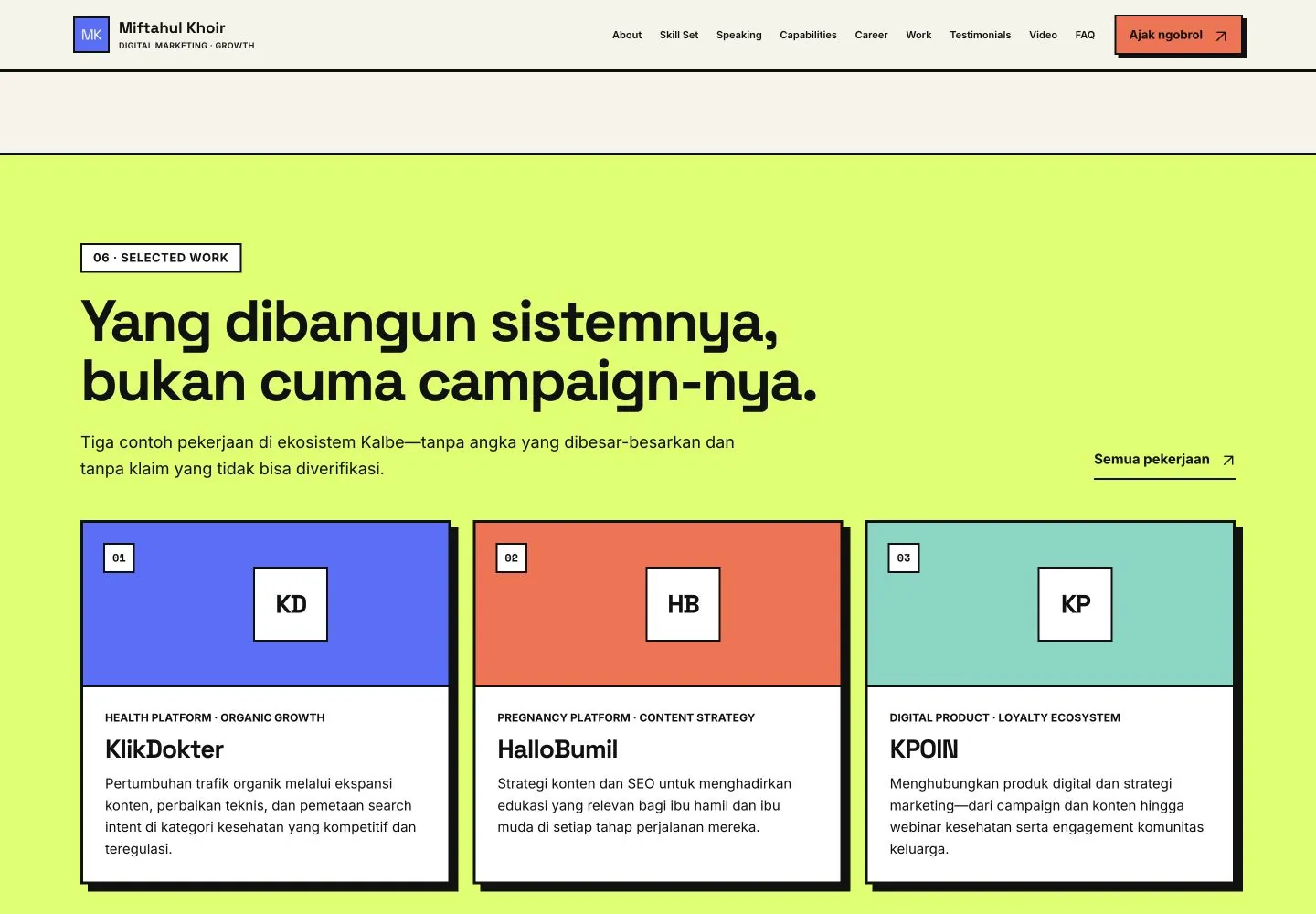Open the HalloBumil project title

[557, 749]
